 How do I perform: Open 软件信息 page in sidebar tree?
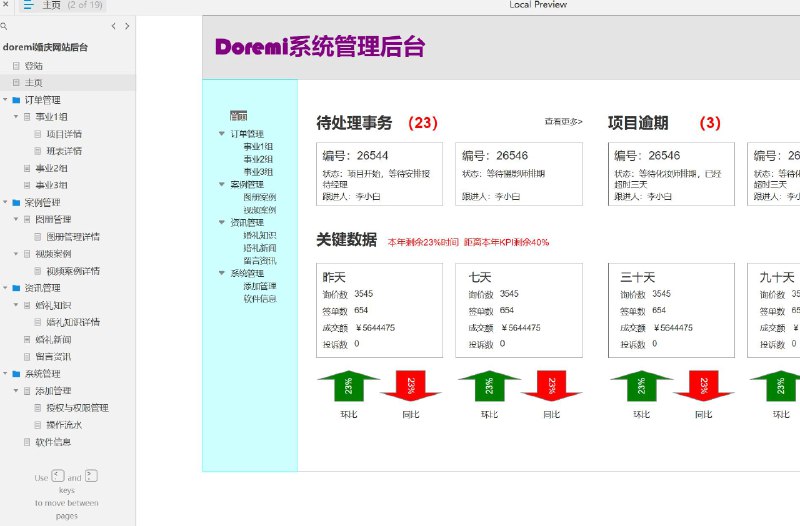click(53, 442)
